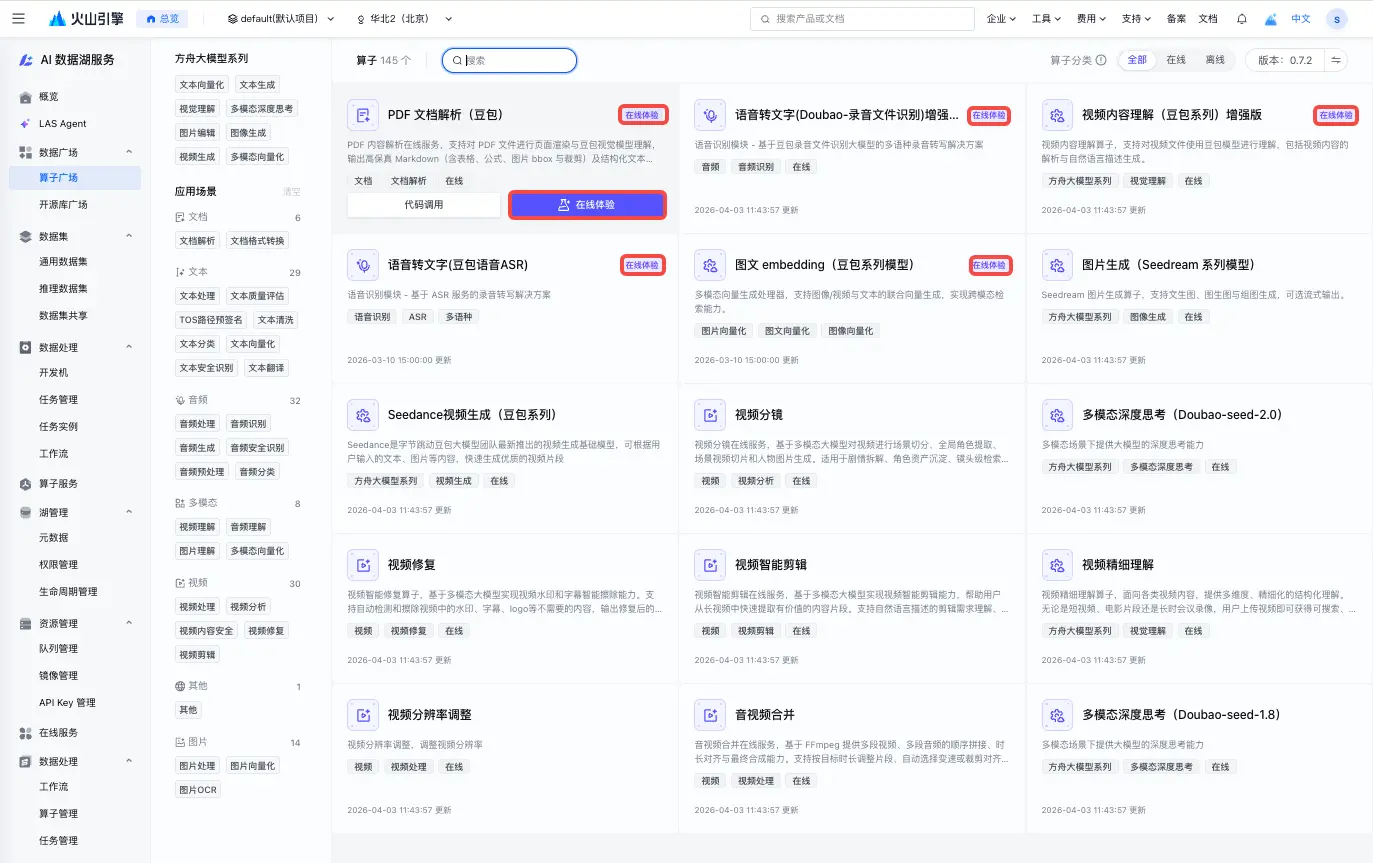Image resolution: width=1373 pixels, height=863 pixels.
Task: Click the 代码调用 button
Action: click(424, 205)
